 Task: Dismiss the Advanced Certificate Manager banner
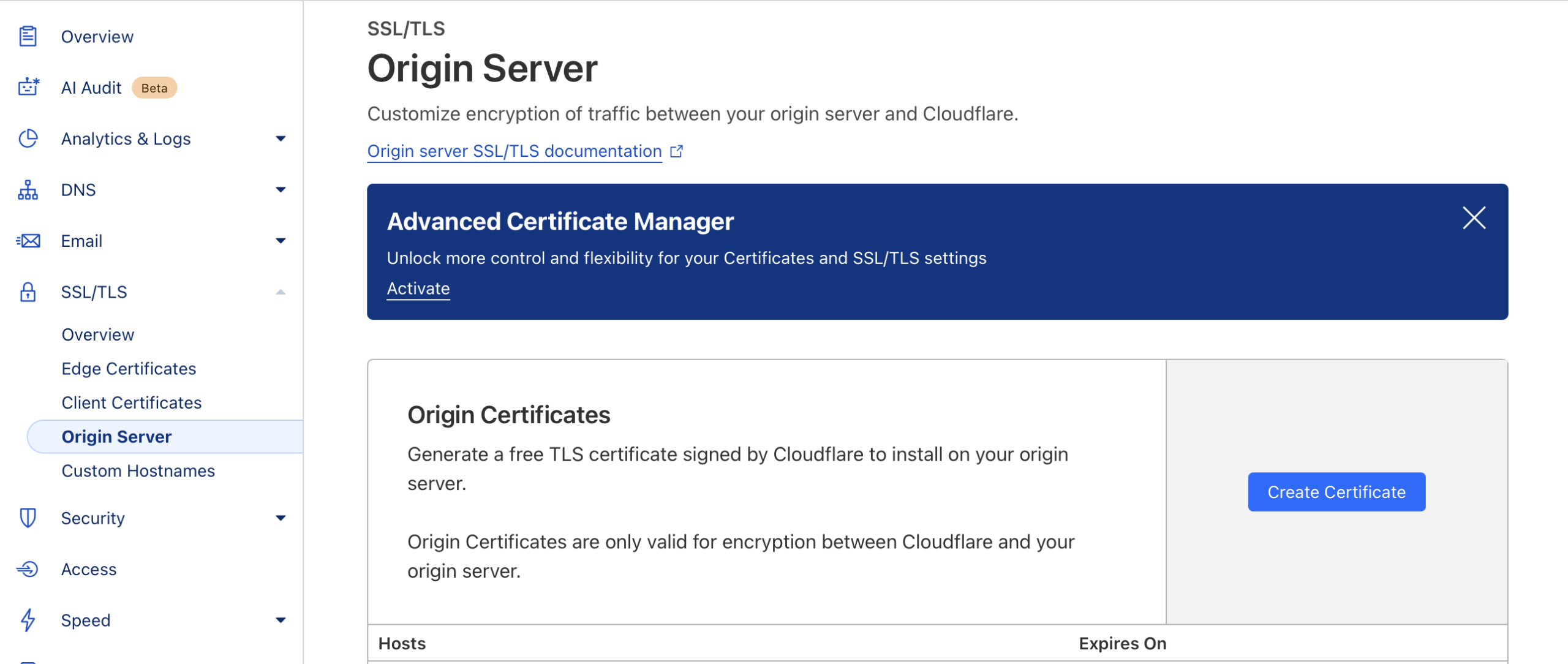(1474, 218)
